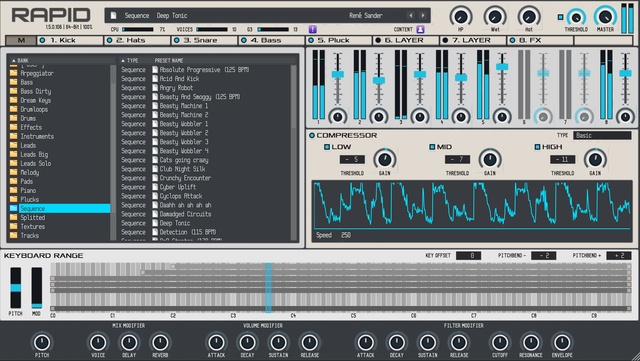Viewport: 640px width, 361px height.
Task: Adjust the HP knob
Action: coord(461,17)
